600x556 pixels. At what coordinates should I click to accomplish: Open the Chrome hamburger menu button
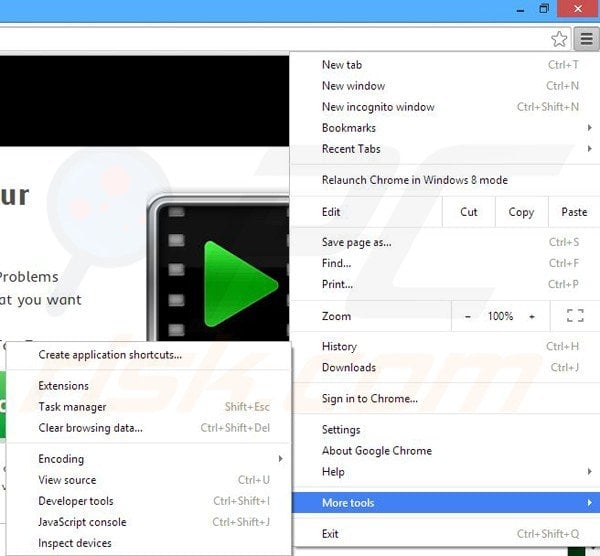click(586, 39)
